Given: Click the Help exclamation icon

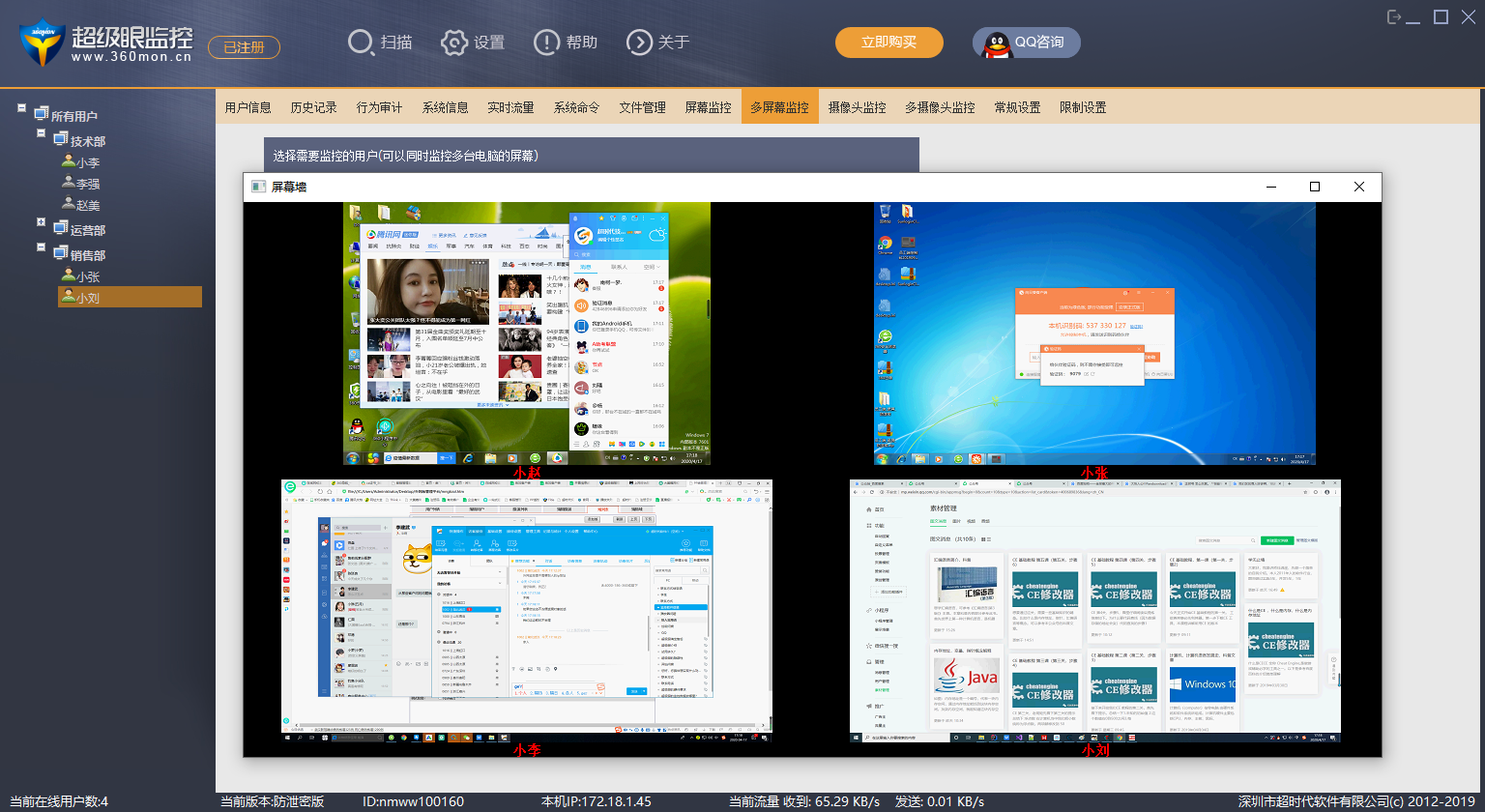Looking at the screenshot, I should click(x=546, y=43).
